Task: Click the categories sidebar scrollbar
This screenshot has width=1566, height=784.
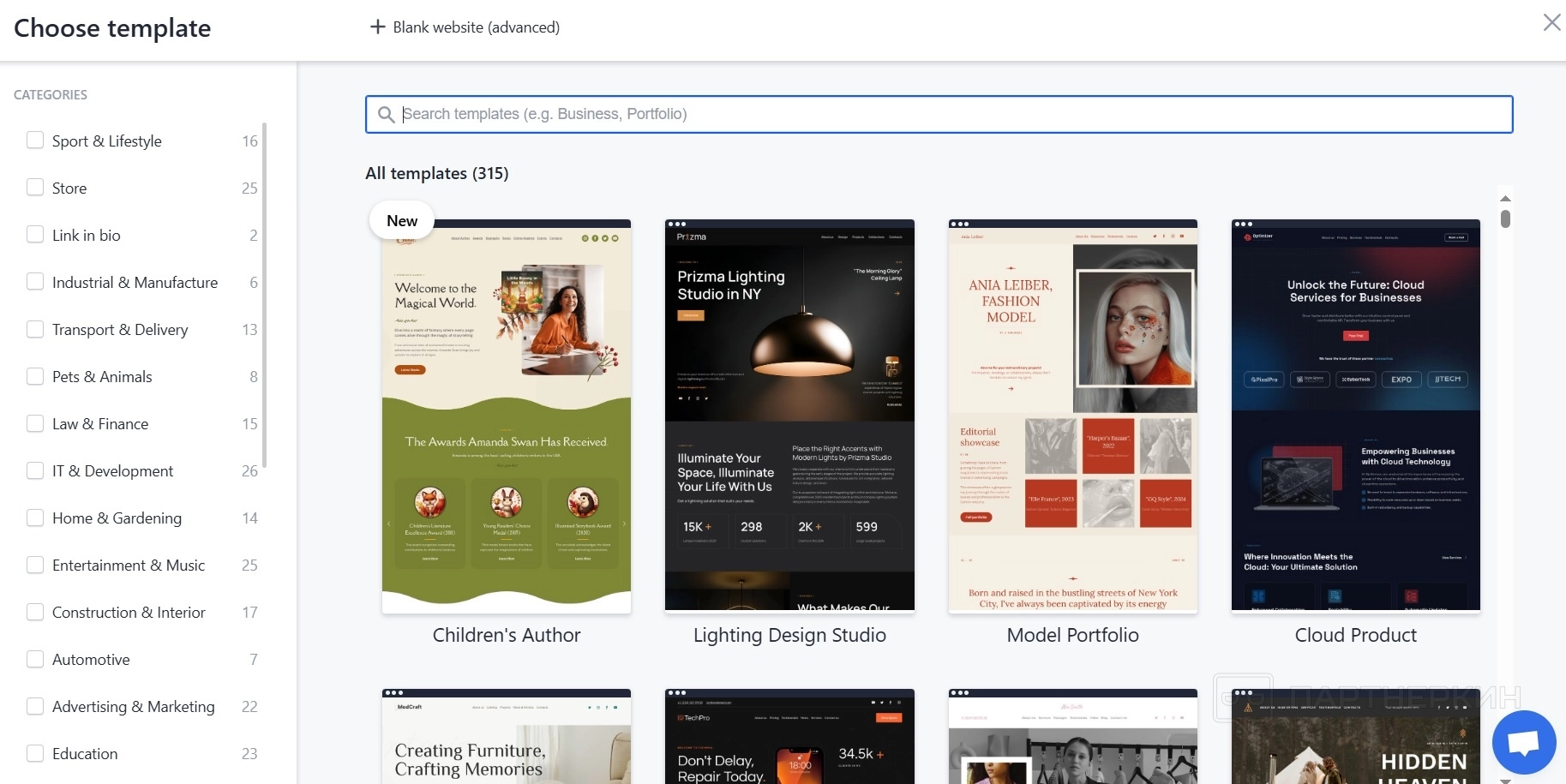Action: [x=264, y=295]
